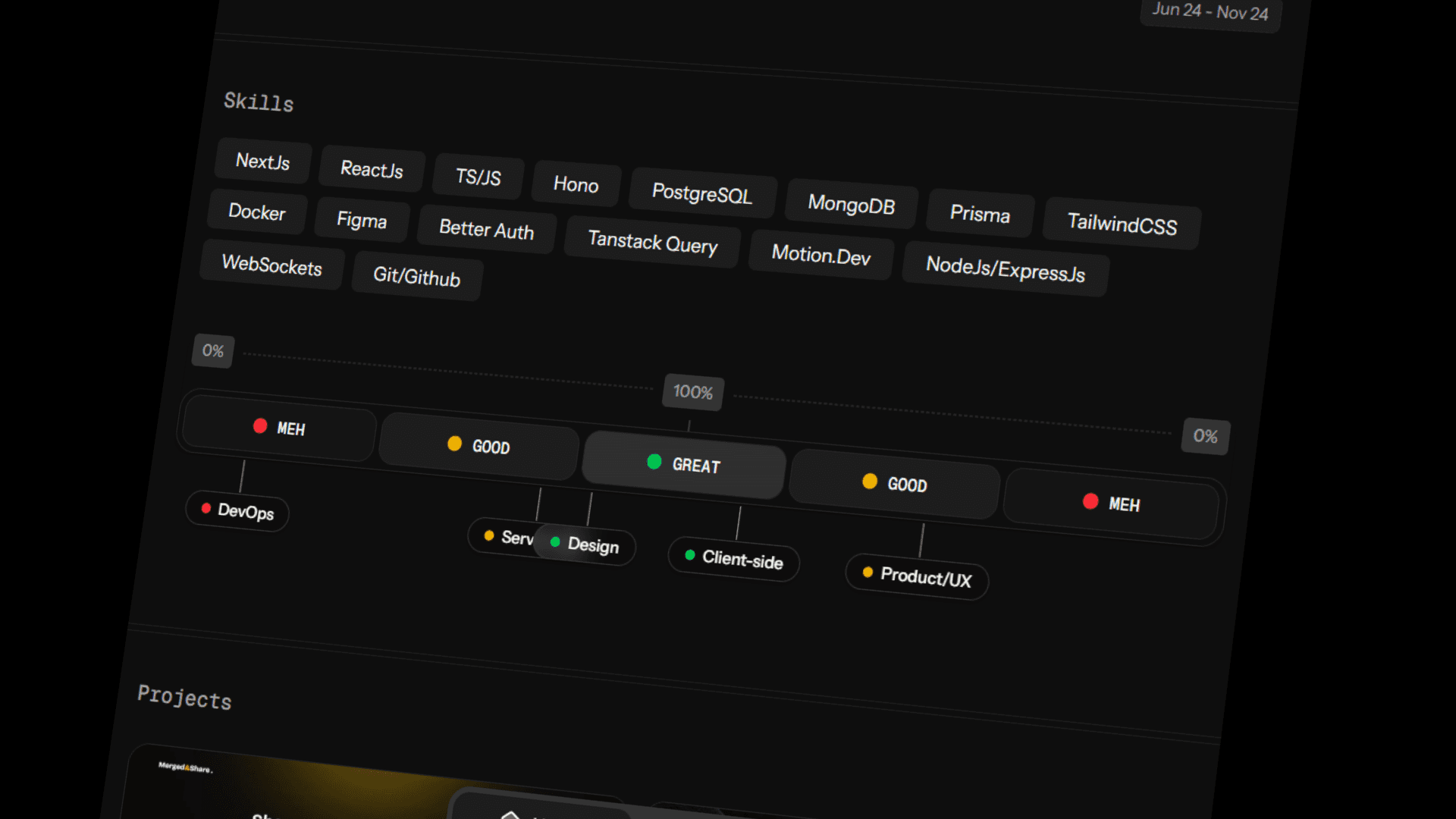1456x819 pixels.
Task: Click the Merged&Share logo on the project card
Action: [184, 768]
